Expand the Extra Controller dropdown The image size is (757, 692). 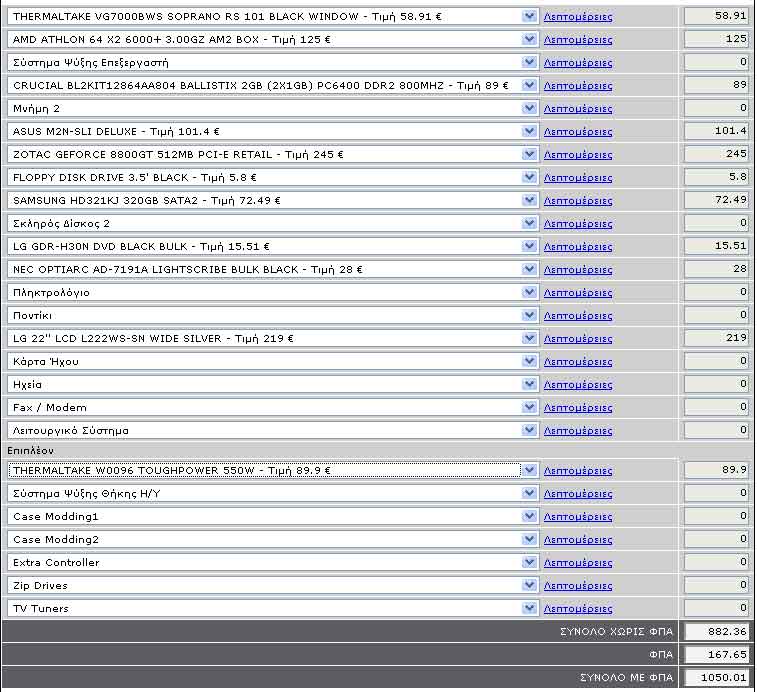pyautogui.click(x=273, y=563)
